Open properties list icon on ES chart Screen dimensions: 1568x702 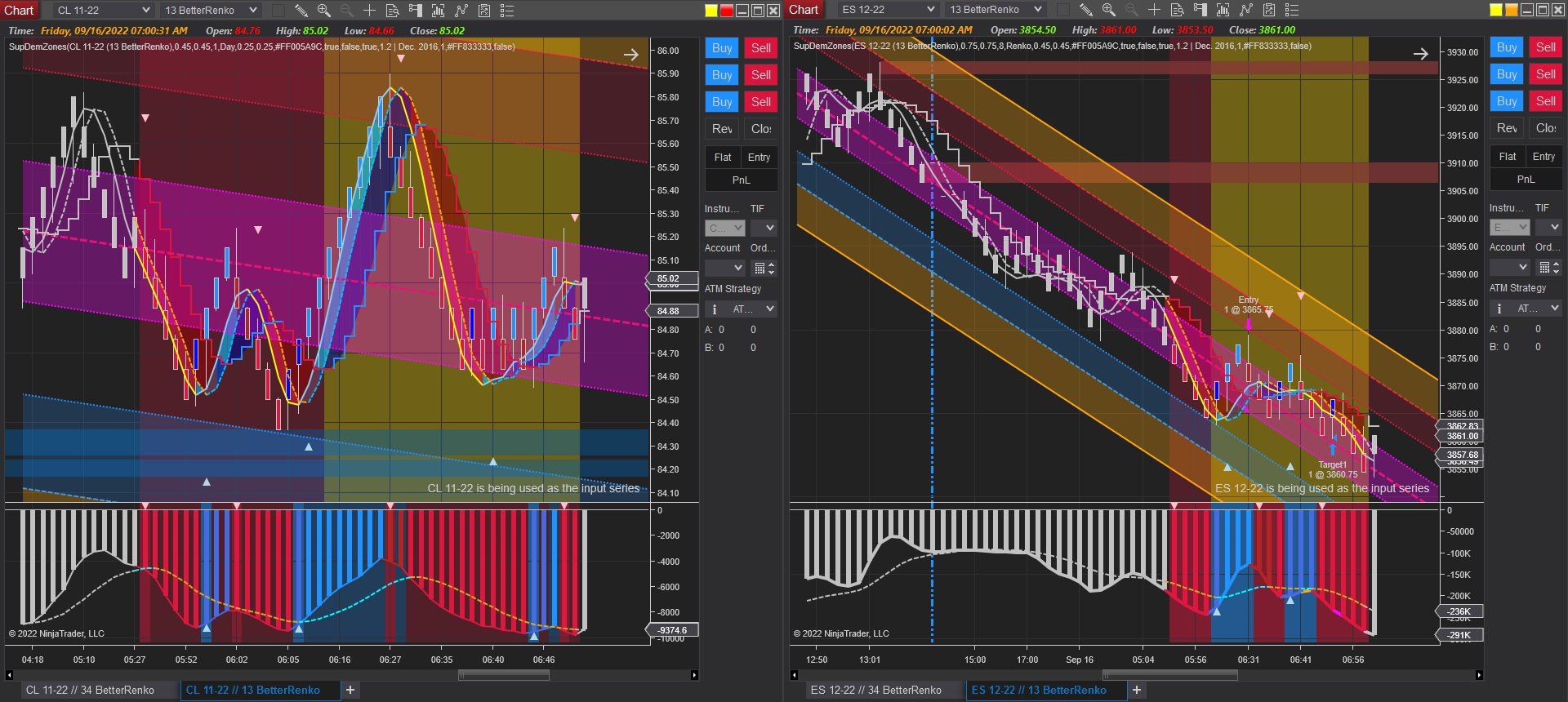point(1292,10)
